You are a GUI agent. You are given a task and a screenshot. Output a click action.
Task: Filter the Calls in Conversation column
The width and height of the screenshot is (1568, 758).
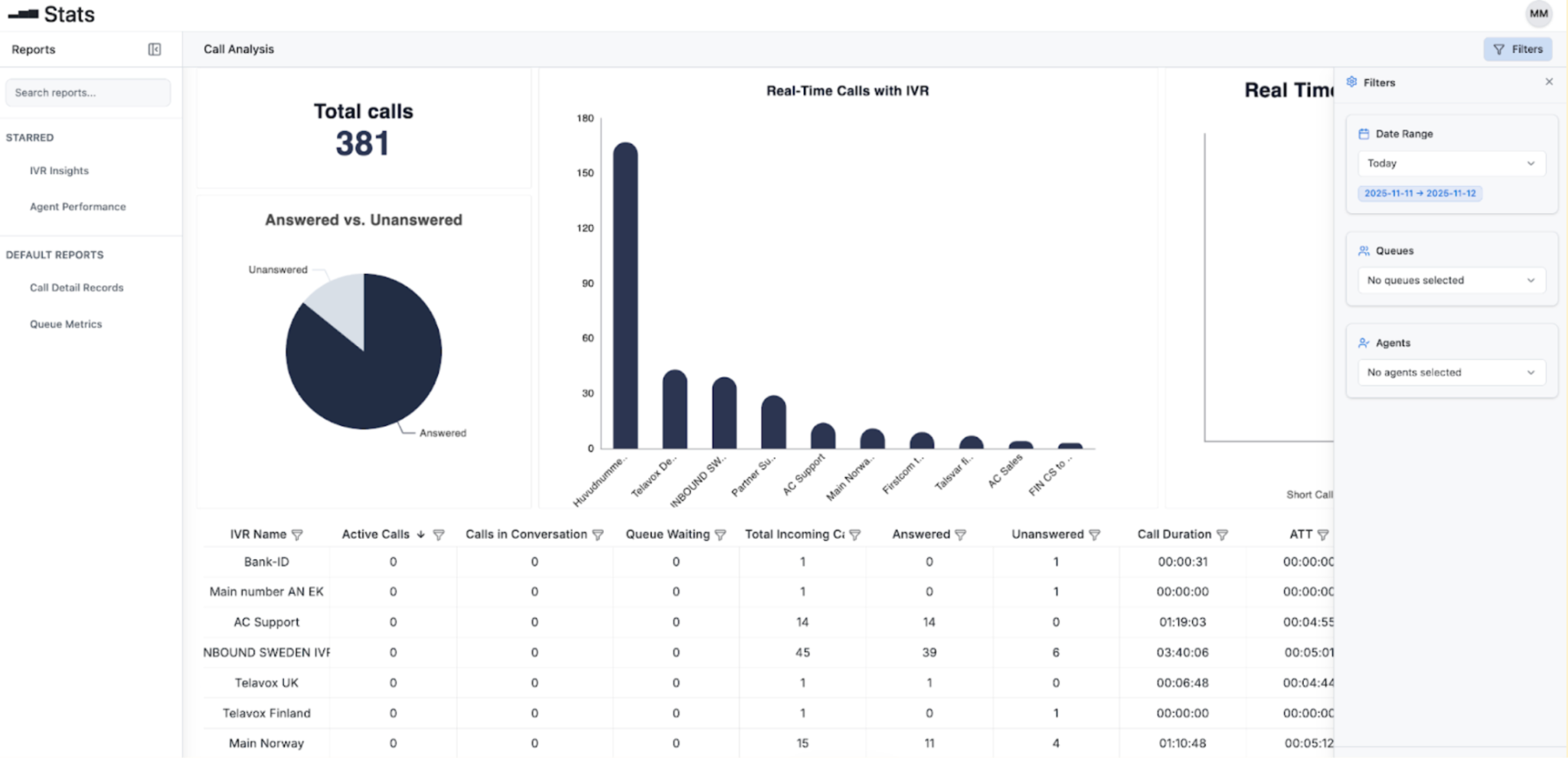598,535
